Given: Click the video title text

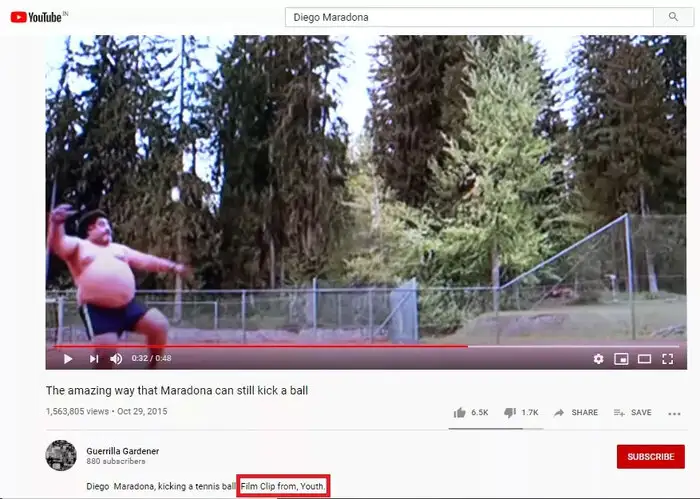Looking at the screenshot, I should (x=177, y=391).
